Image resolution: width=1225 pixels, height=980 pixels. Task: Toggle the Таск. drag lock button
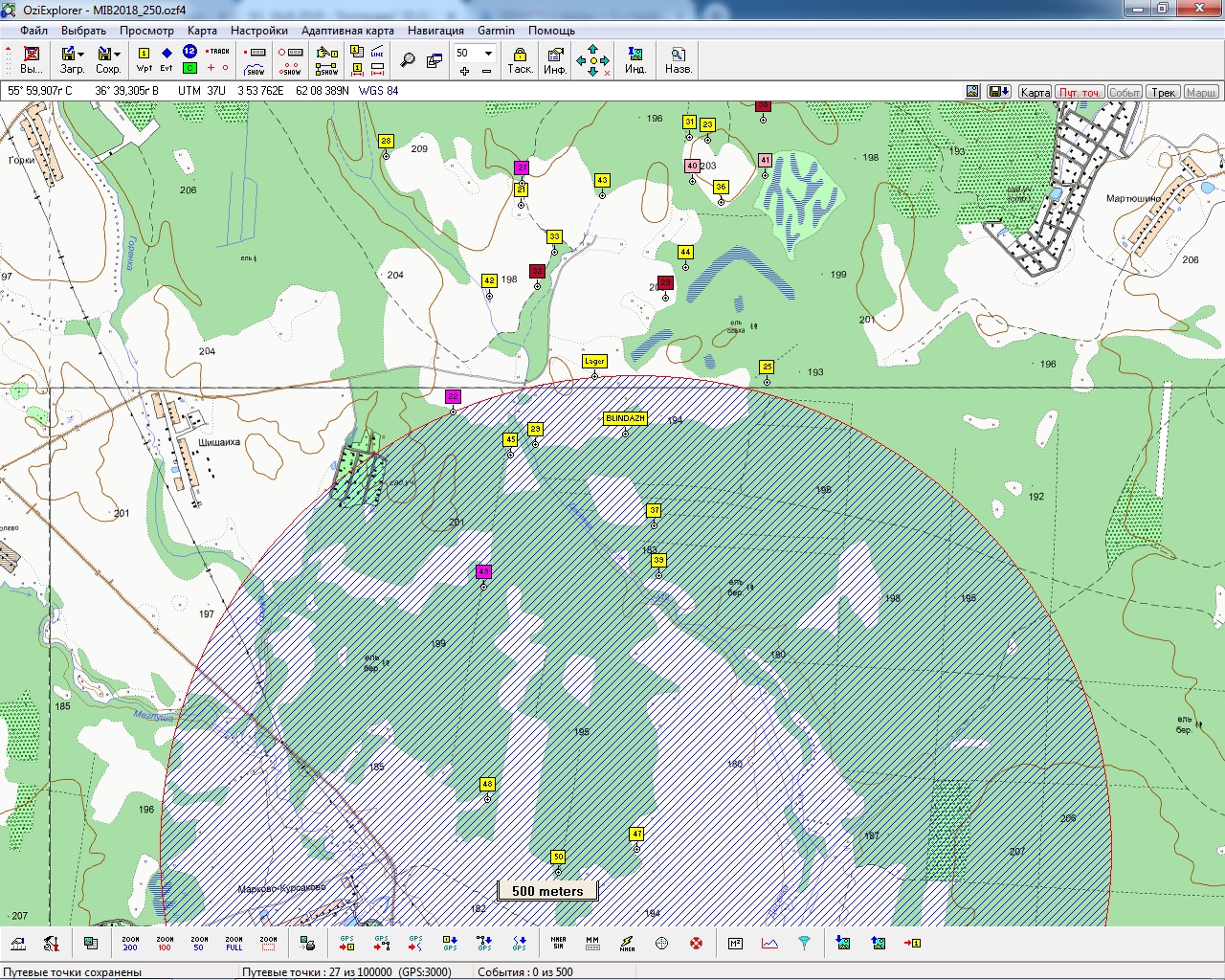520,59
